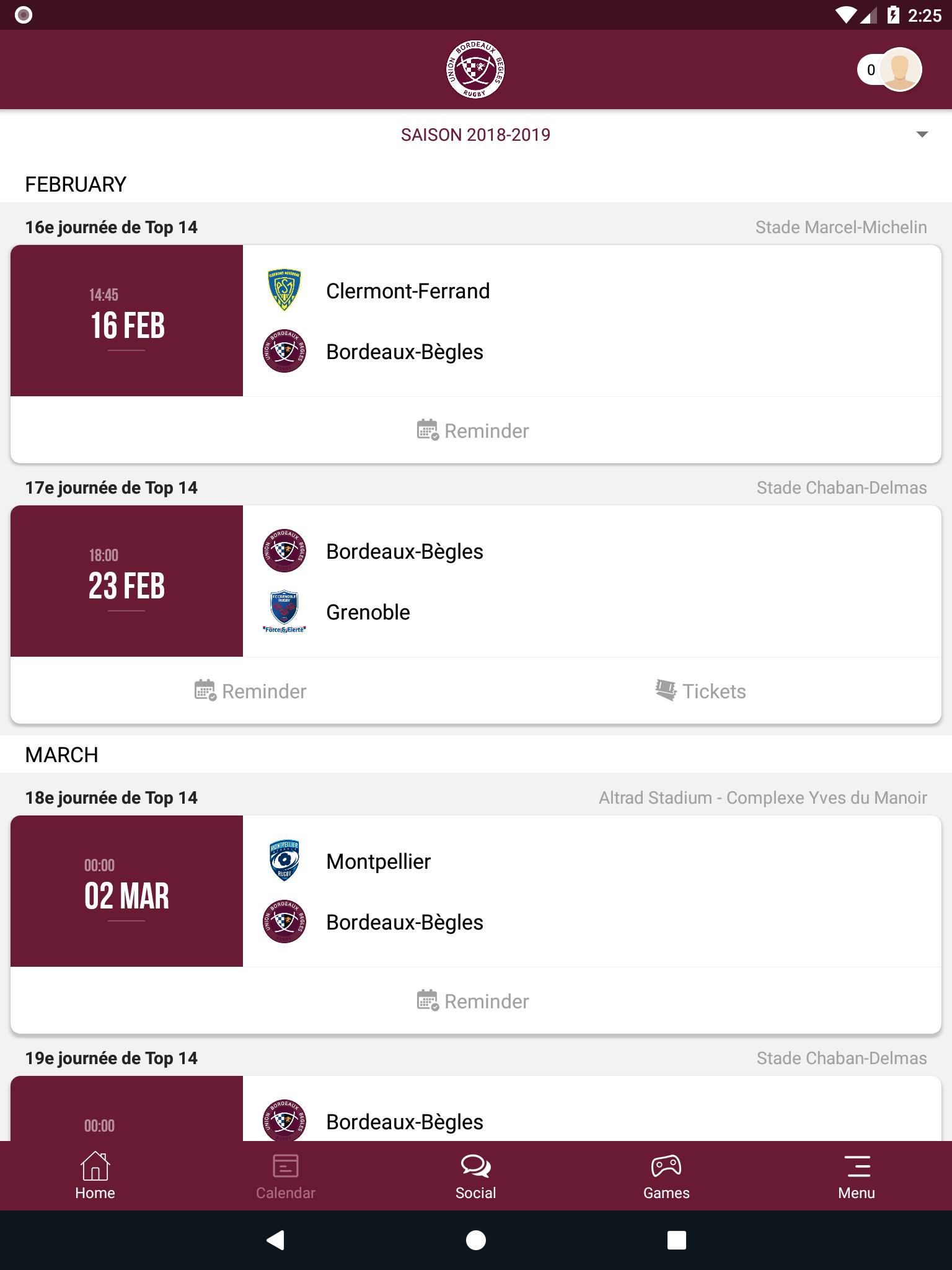Open the 16 FEB match date tile
The image size is (952, 1270).
click(126, 321)
